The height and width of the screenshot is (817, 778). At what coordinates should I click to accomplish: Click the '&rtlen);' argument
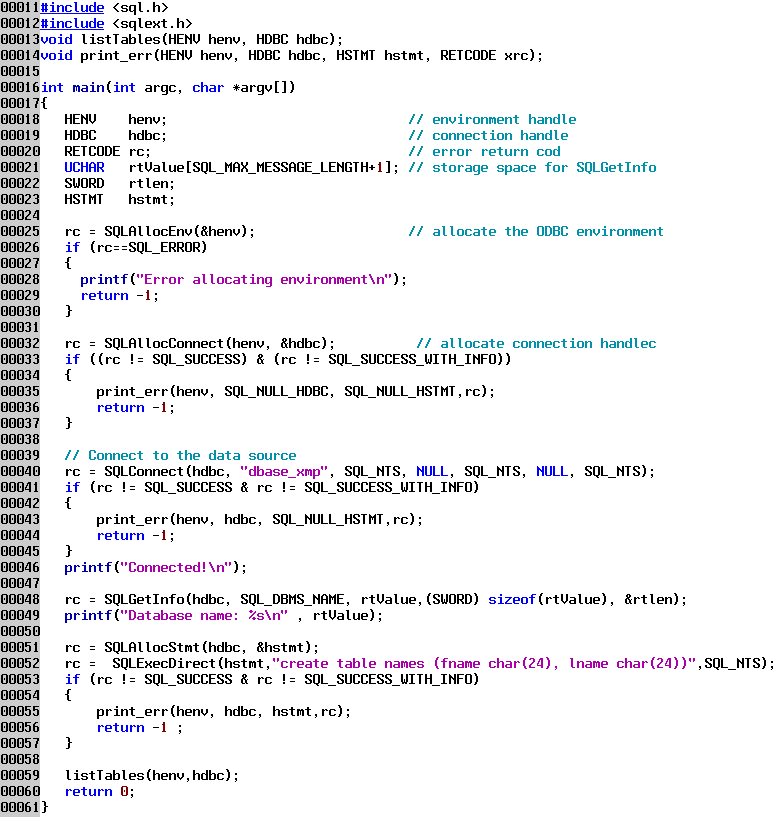656,600
